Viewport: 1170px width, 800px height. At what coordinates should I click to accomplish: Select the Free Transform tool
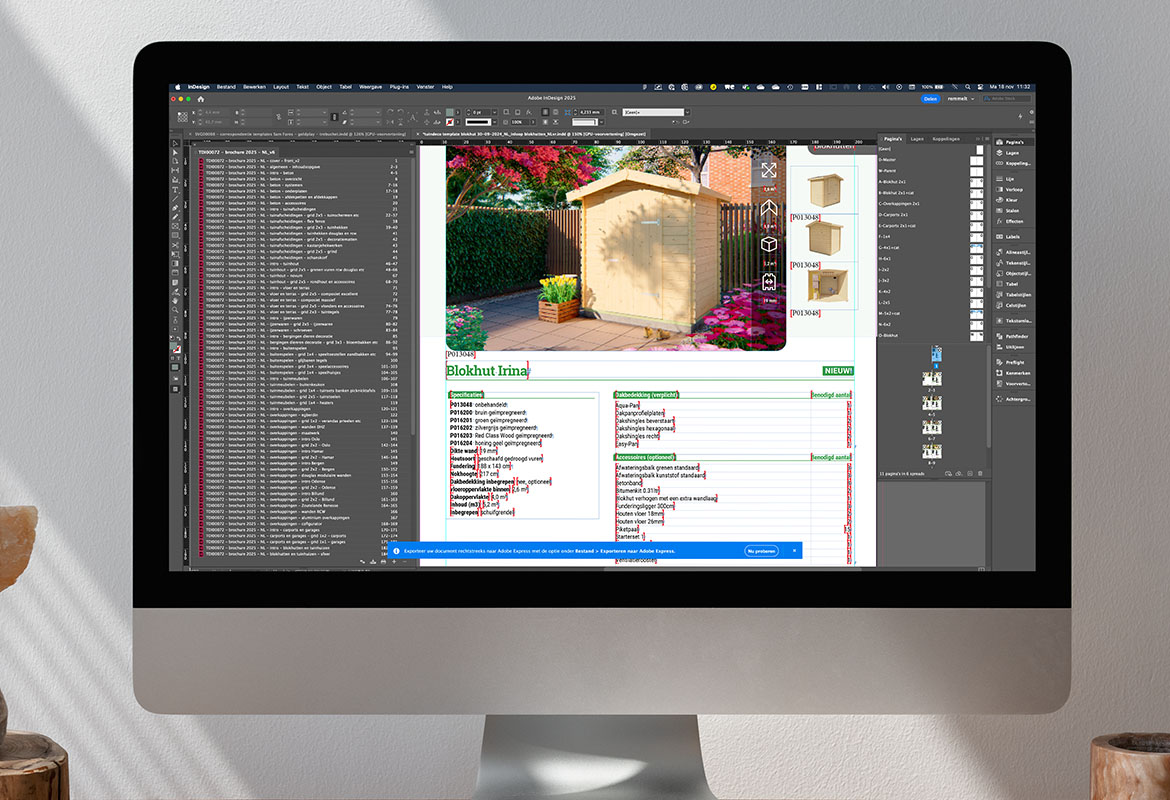pos(175,254)
